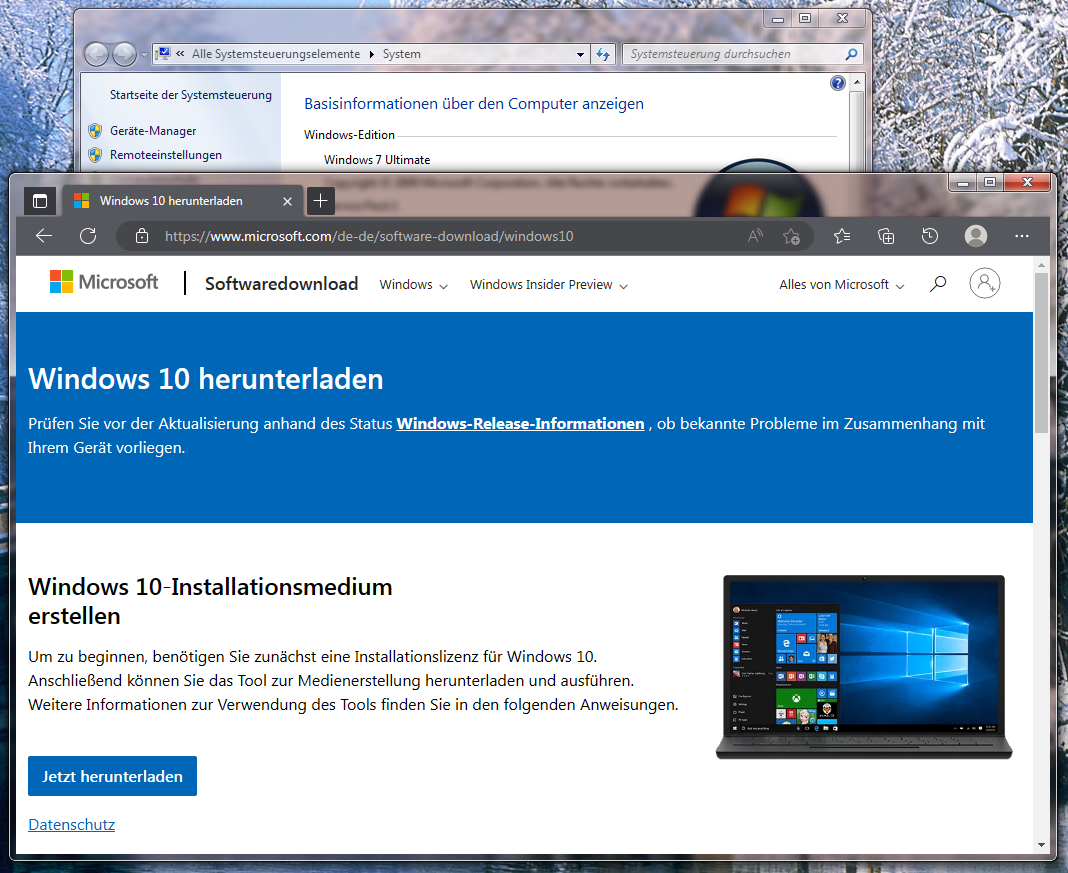Click the Edge address bar URL

click(x=368, y=236)
